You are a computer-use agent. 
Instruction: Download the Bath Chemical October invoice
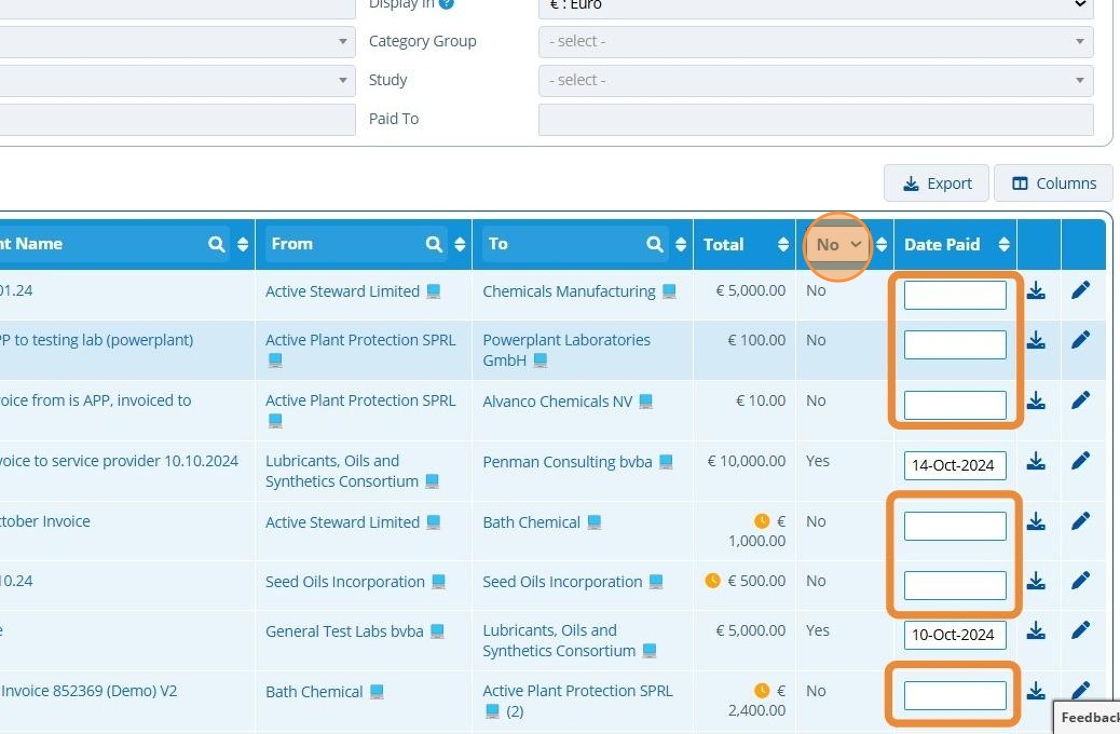coord(1036,521)
